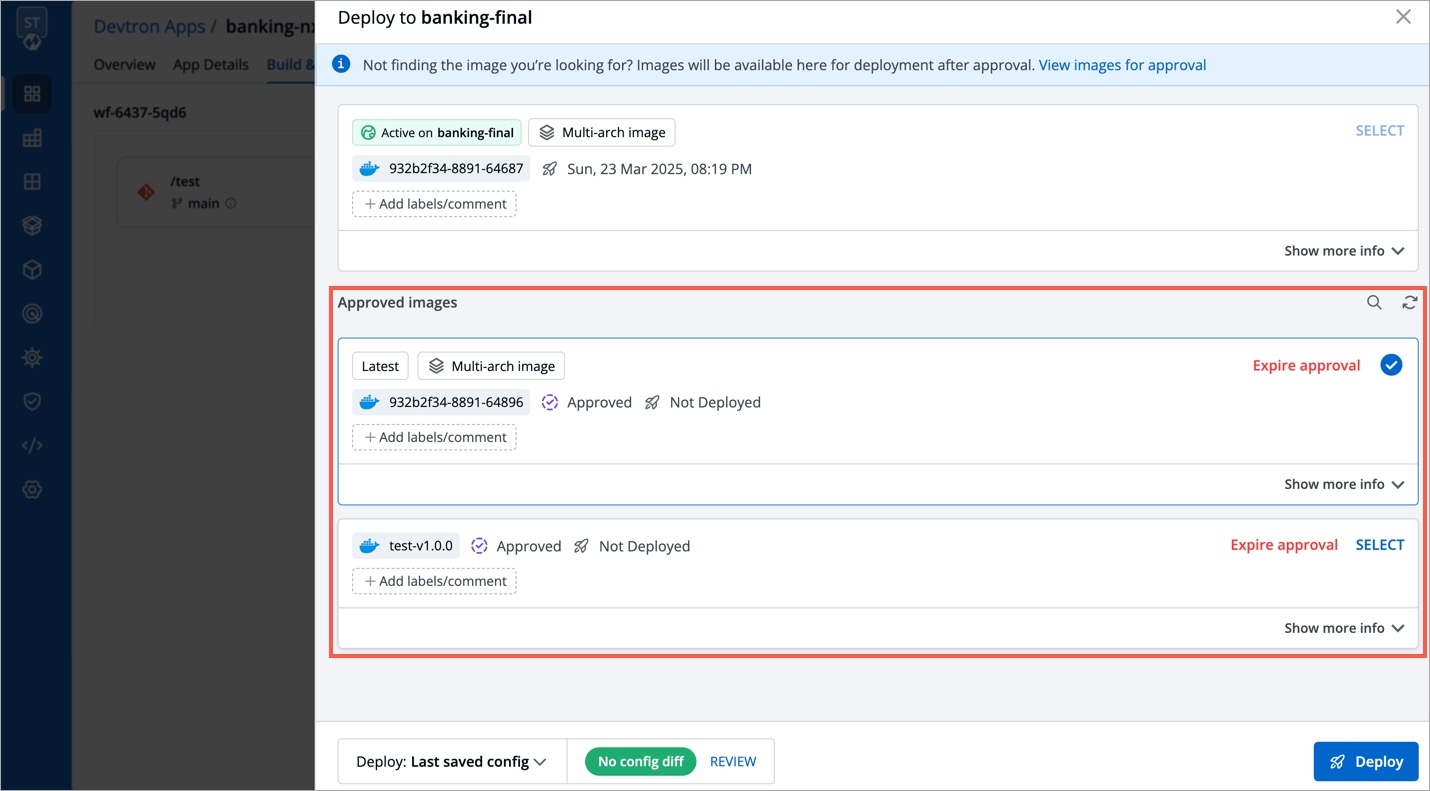Click the Docker icon beside 932b2f34-8891-64896
This screenshot has width=1430, height=791.
tap(369, 402)
